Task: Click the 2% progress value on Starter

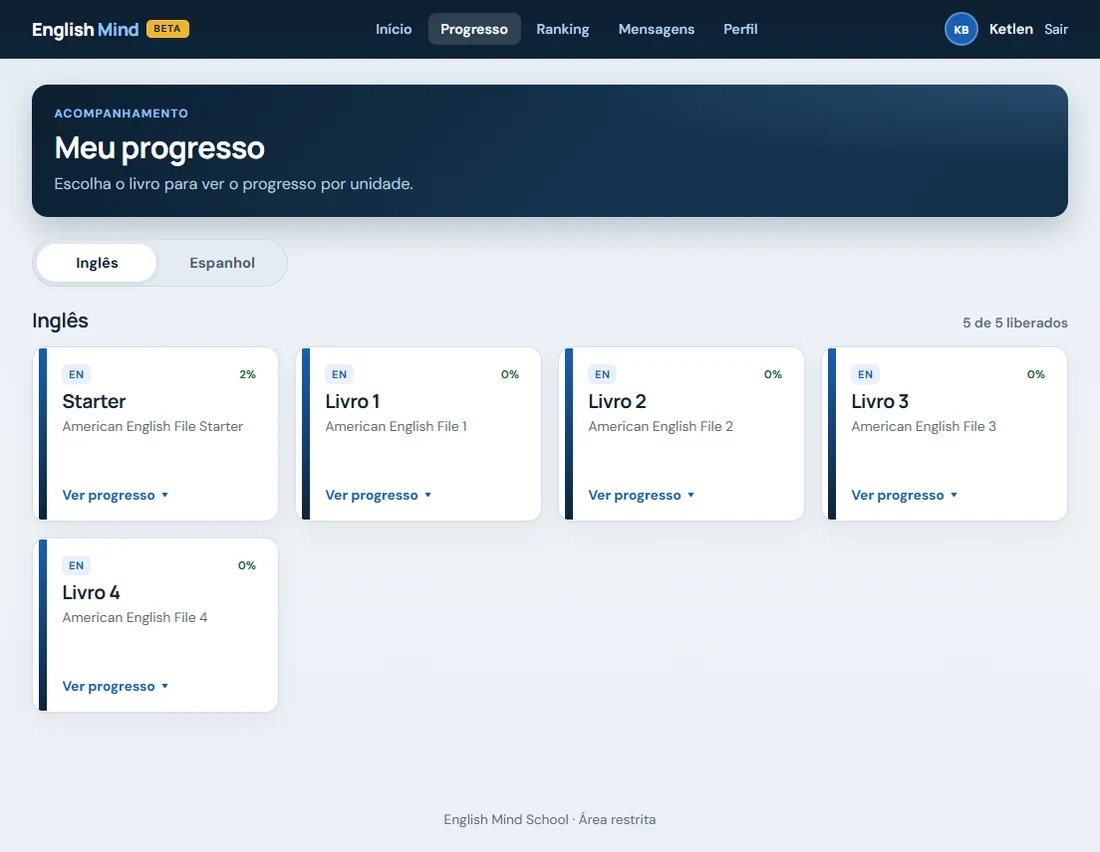Action: [248, 375]
